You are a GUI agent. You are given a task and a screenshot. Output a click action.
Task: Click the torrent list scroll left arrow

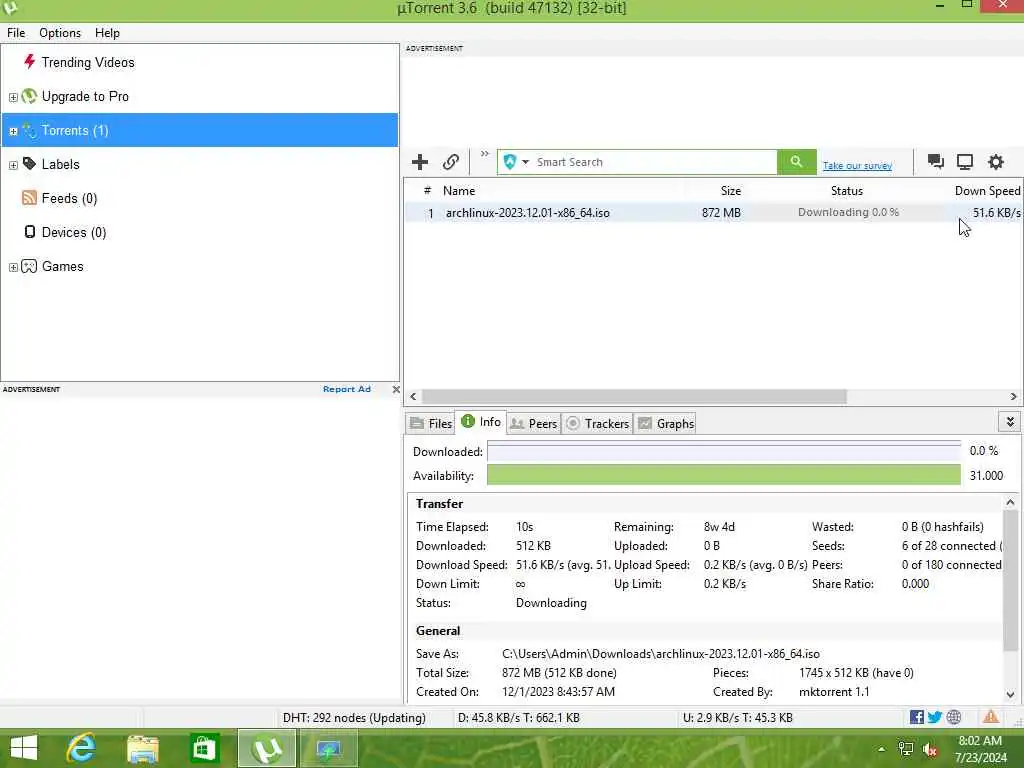point(413,396)
